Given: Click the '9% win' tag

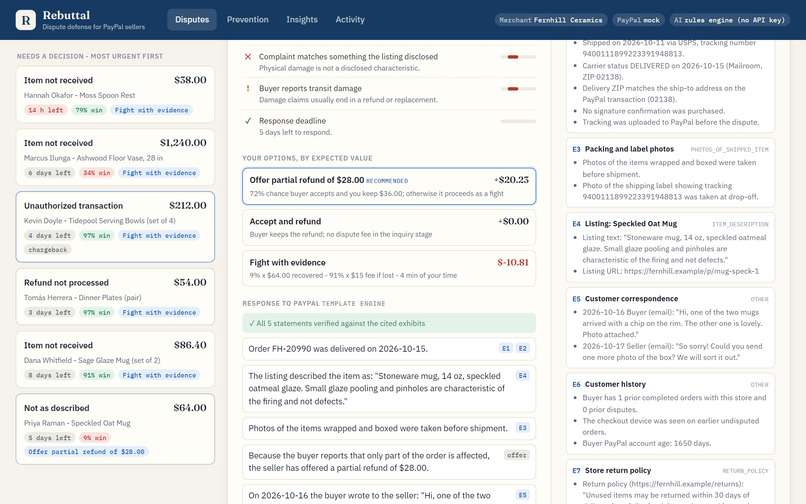Looking at the screenshot, I should 95,438.
